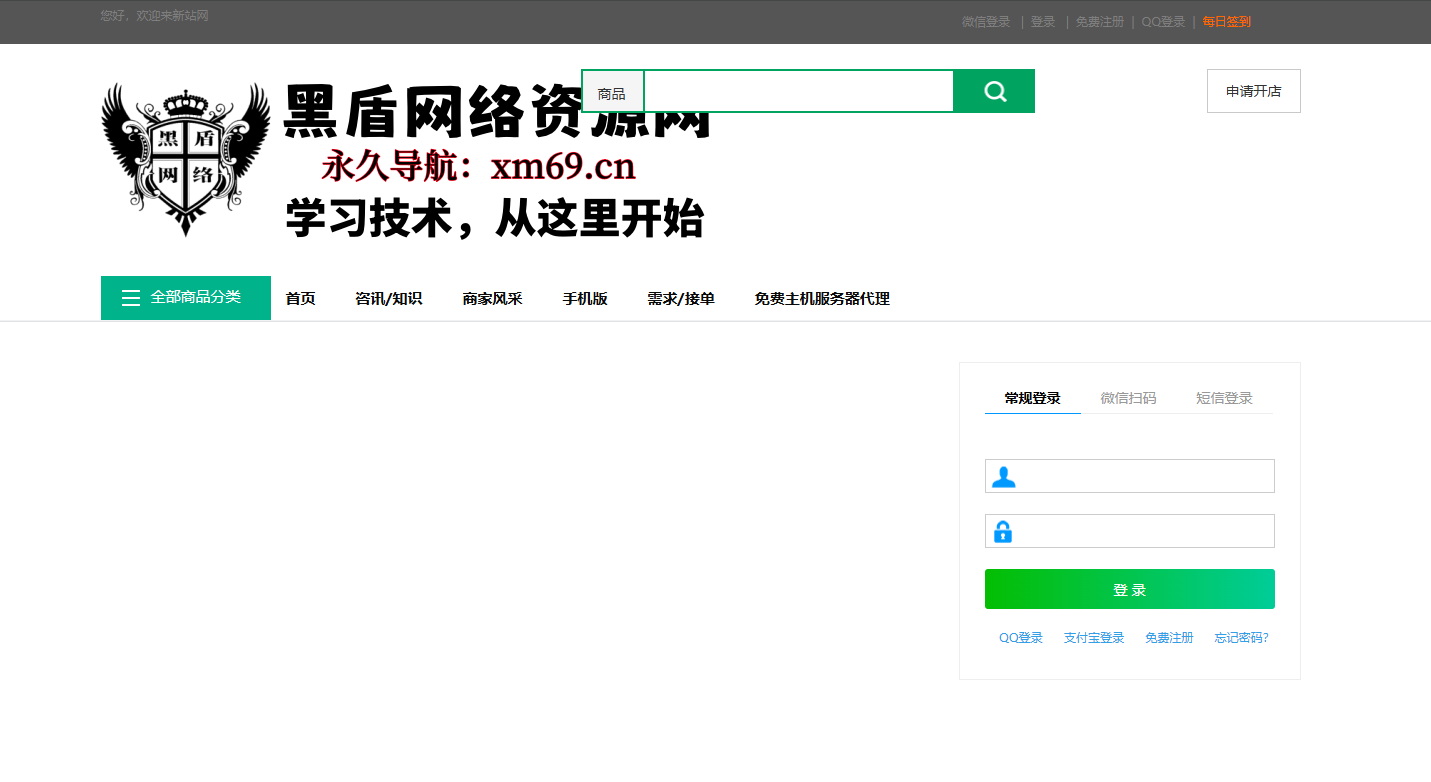The height and width of the screenshot is (782, 1431).
Task: Click the green 登录 button
Action: pyautogui.click(x=1129, y=589)
